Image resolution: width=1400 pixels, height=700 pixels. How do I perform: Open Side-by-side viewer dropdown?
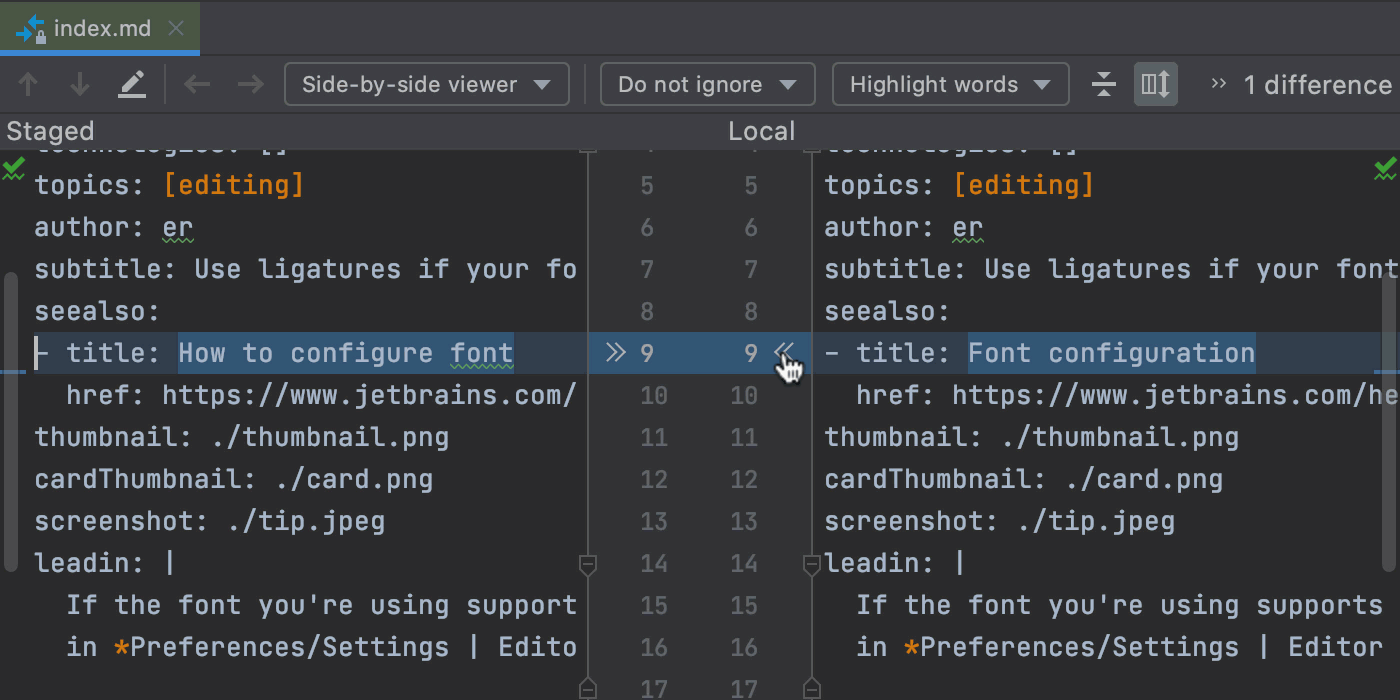pyautogui.click(x=427, y=85)
